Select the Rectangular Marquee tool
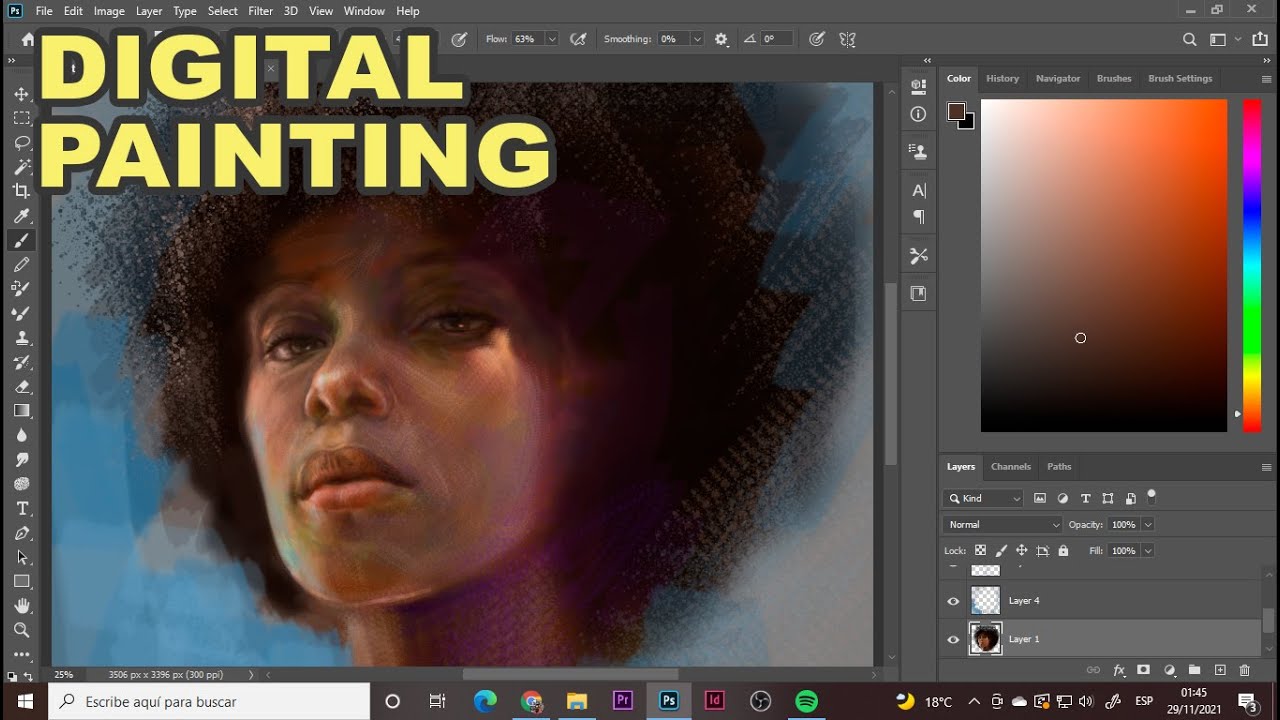The image size is (1280, 720). [21, 118]
